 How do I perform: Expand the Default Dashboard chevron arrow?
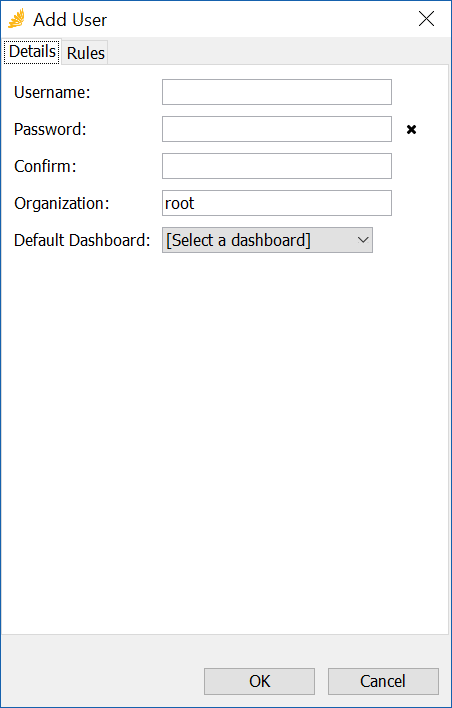[x=363, y=240]
